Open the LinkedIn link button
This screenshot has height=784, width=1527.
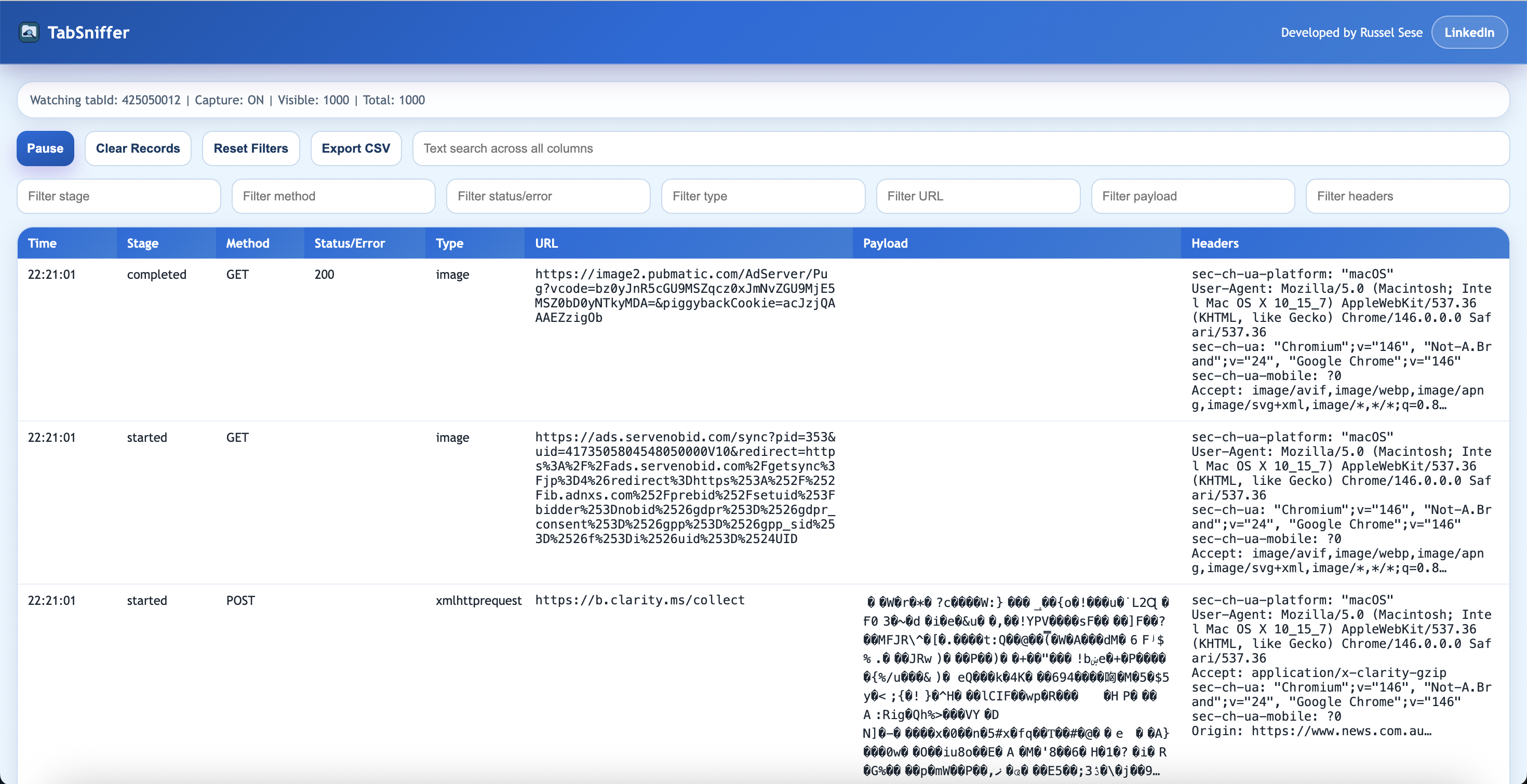point(1469,33)
